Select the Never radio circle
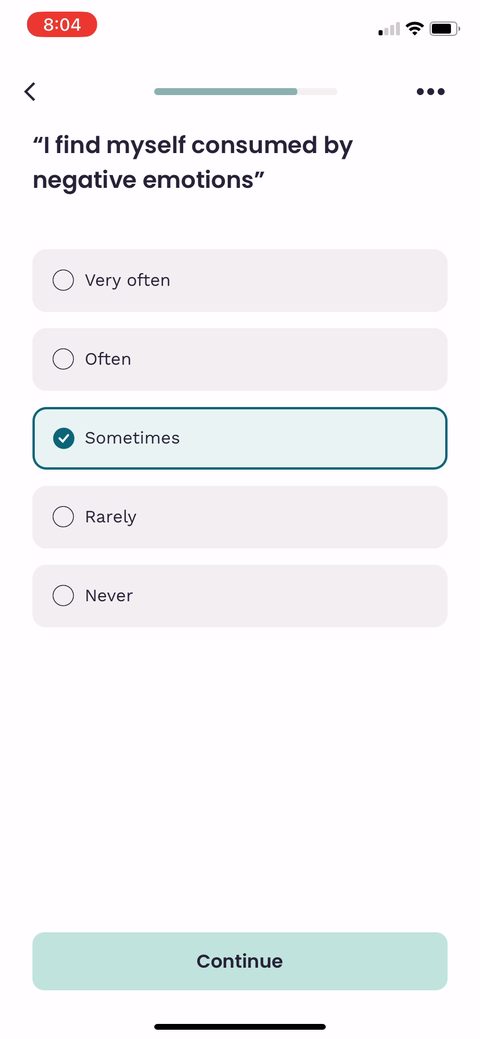 (x=63, y=596)
